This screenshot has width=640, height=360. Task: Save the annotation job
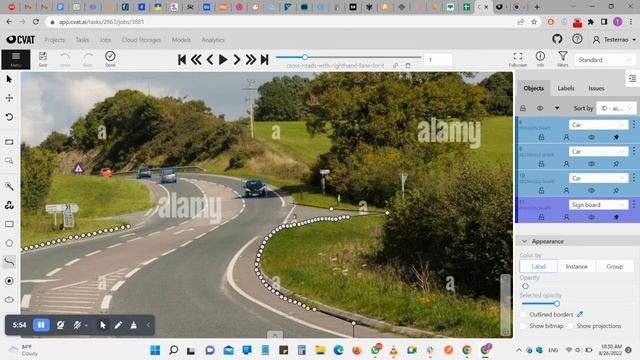pos(43,59)
